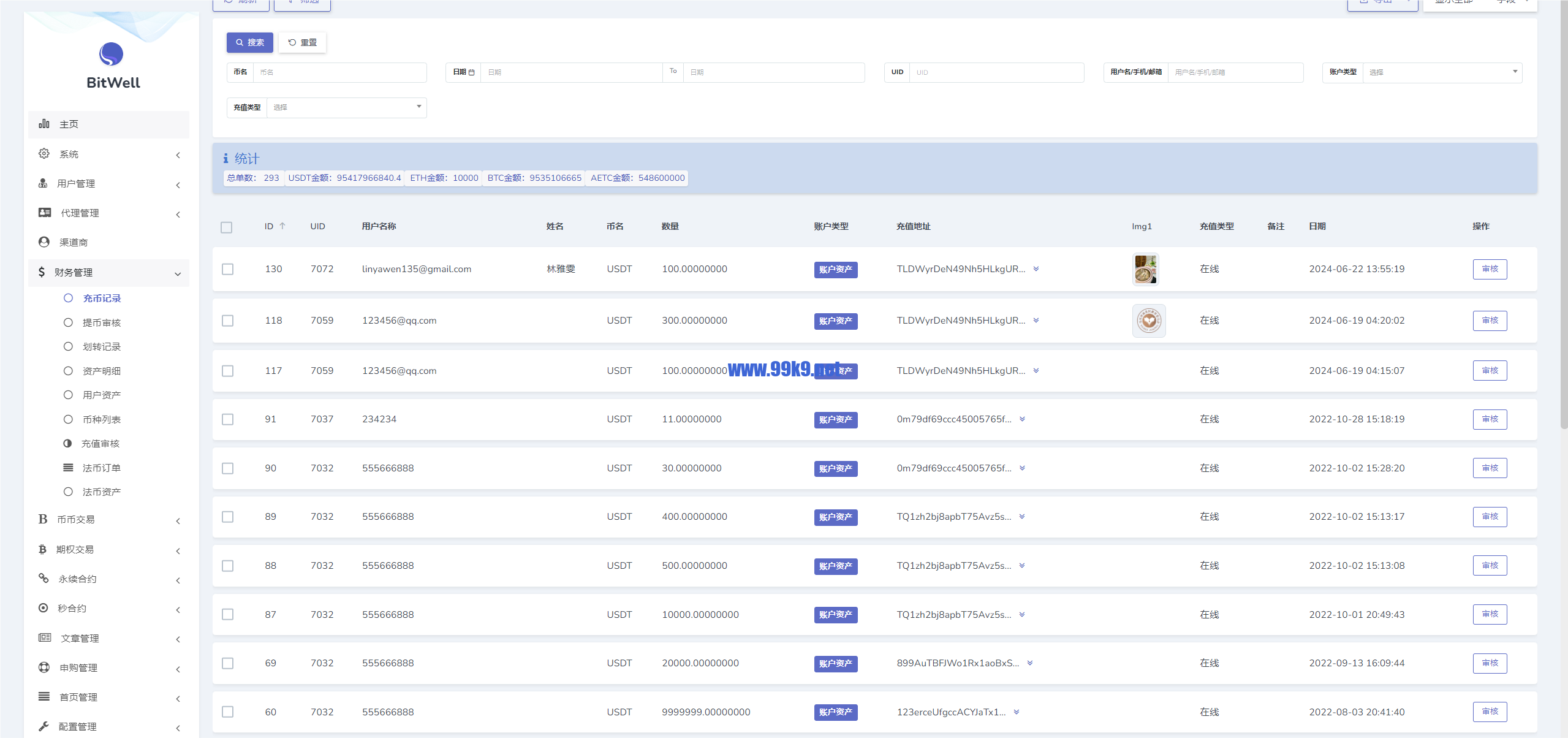
Task: Open Img1 thumbnail in row 130
Action: tap(1145, 269)
